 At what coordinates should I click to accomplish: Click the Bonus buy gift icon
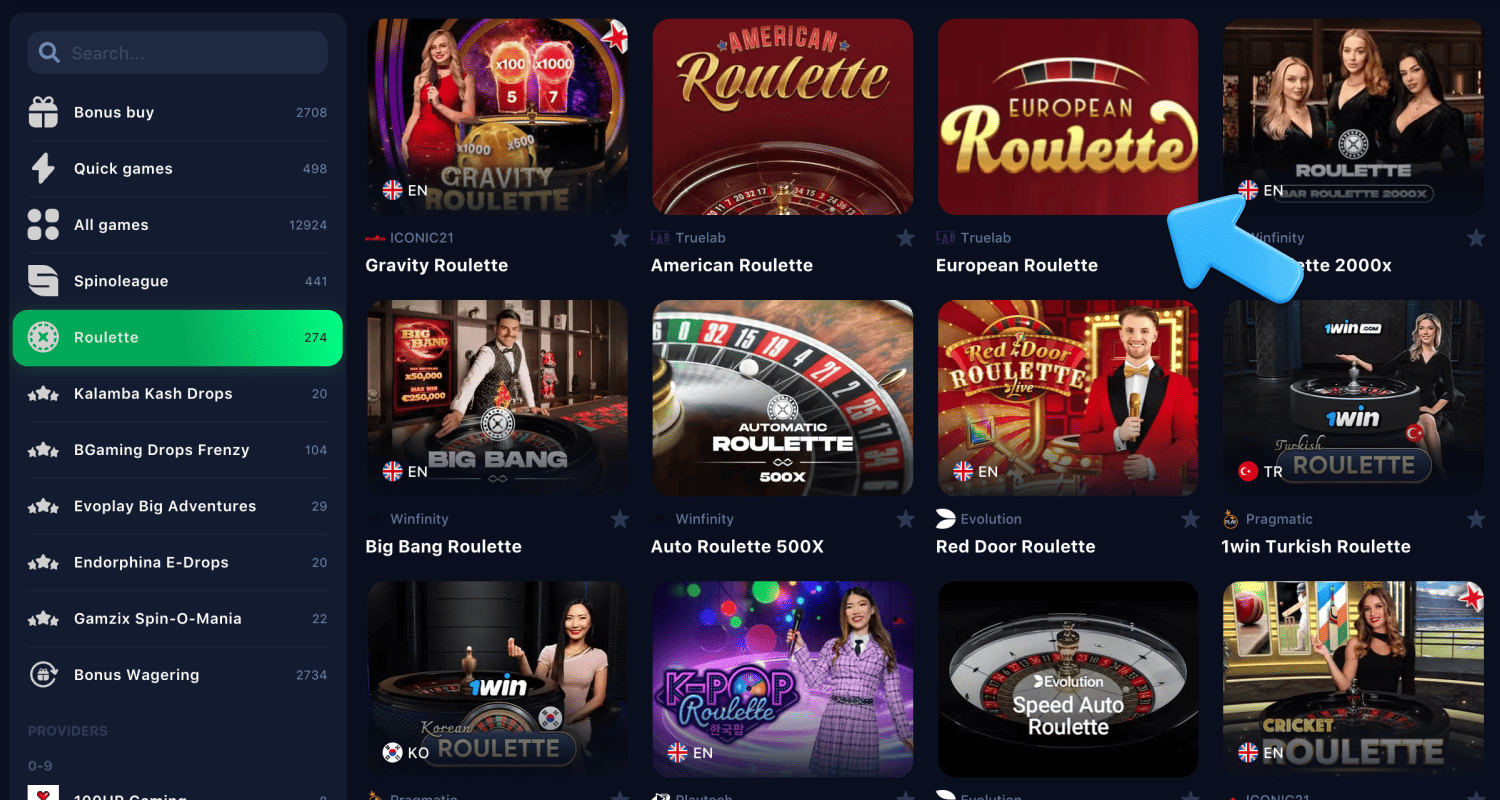(x=43, y=113)
